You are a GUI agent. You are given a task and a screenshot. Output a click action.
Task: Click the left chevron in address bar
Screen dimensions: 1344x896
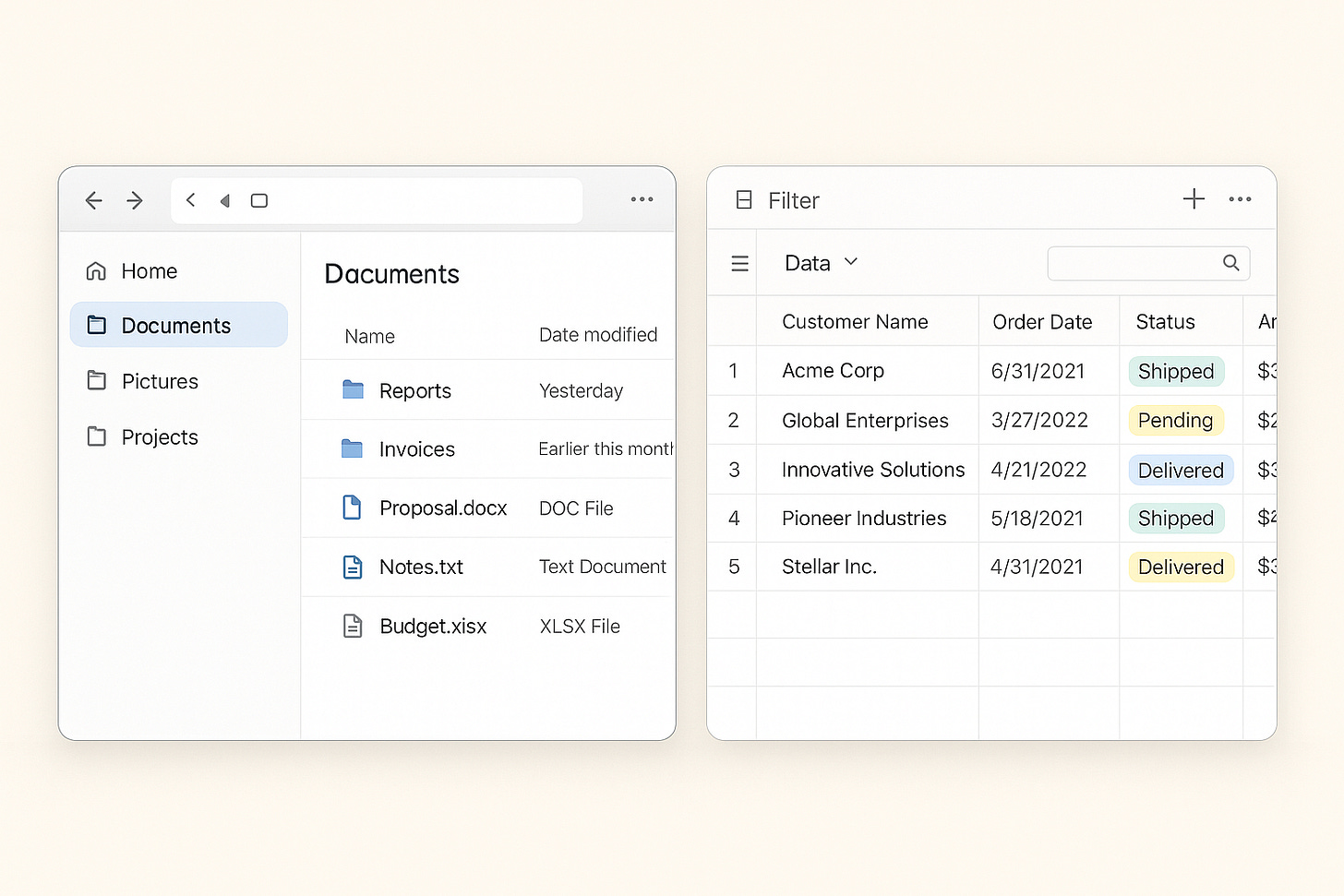[x=191, y=199]
